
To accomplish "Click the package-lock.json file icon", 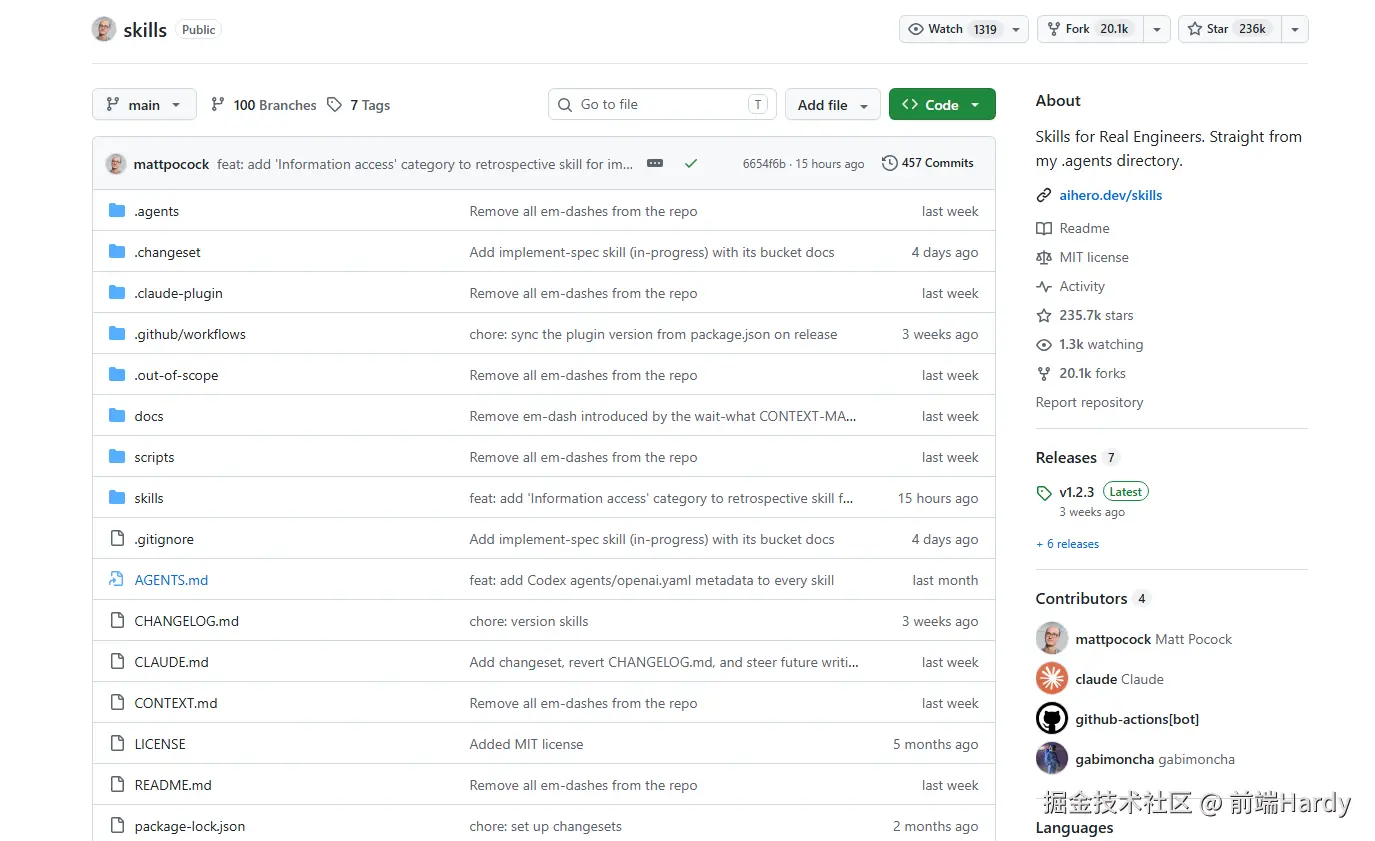I will [117, 826].
